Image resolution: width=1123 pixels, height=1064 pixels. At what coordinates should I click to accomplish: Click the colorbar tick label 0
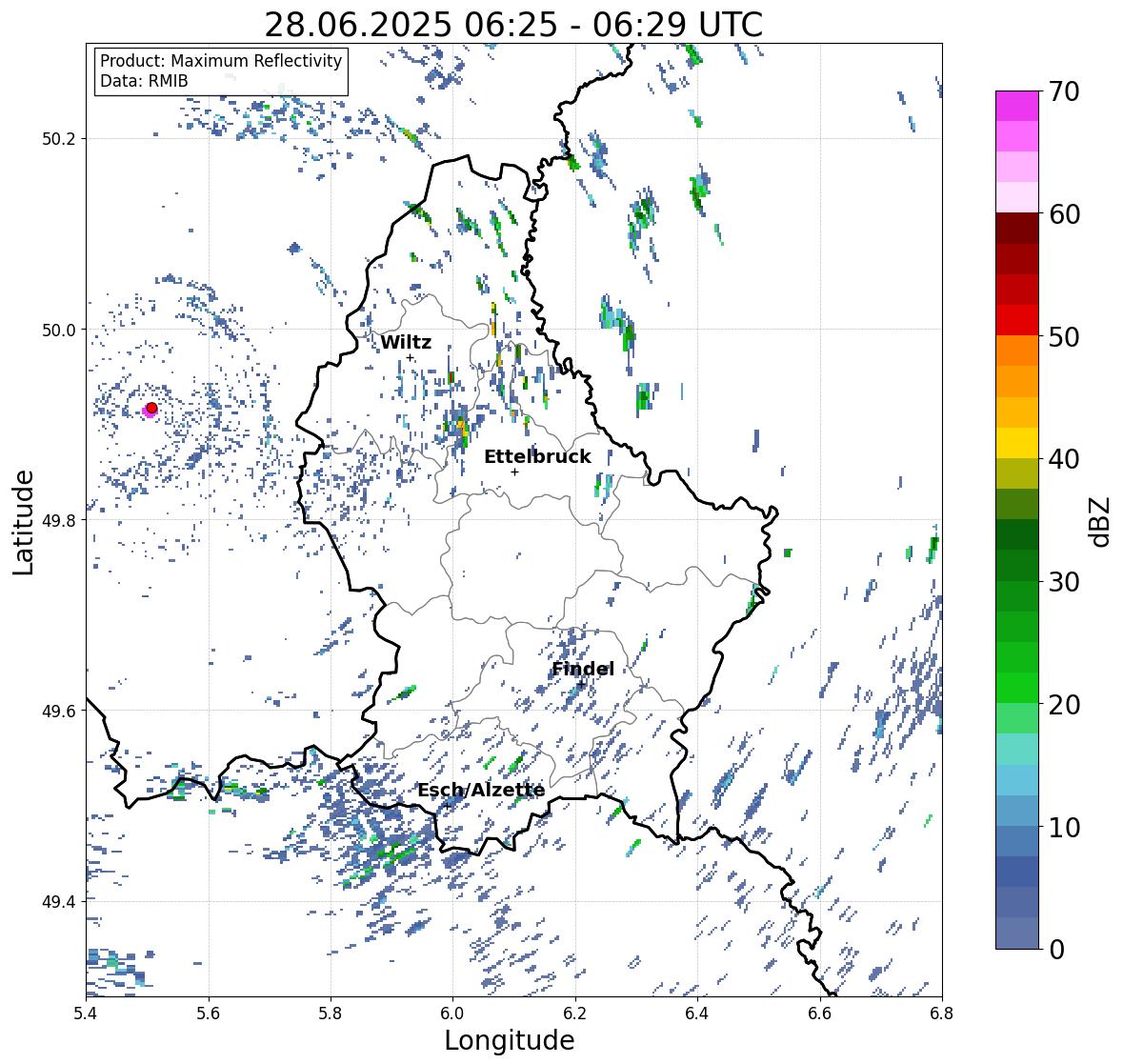pos(1056,950)
